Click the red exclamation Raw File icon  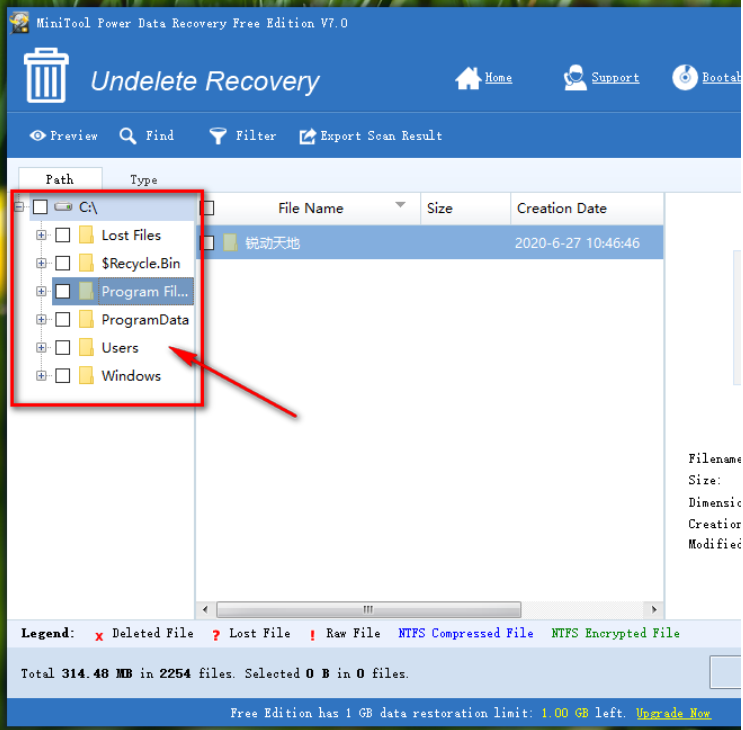click(x=312, y=635)
